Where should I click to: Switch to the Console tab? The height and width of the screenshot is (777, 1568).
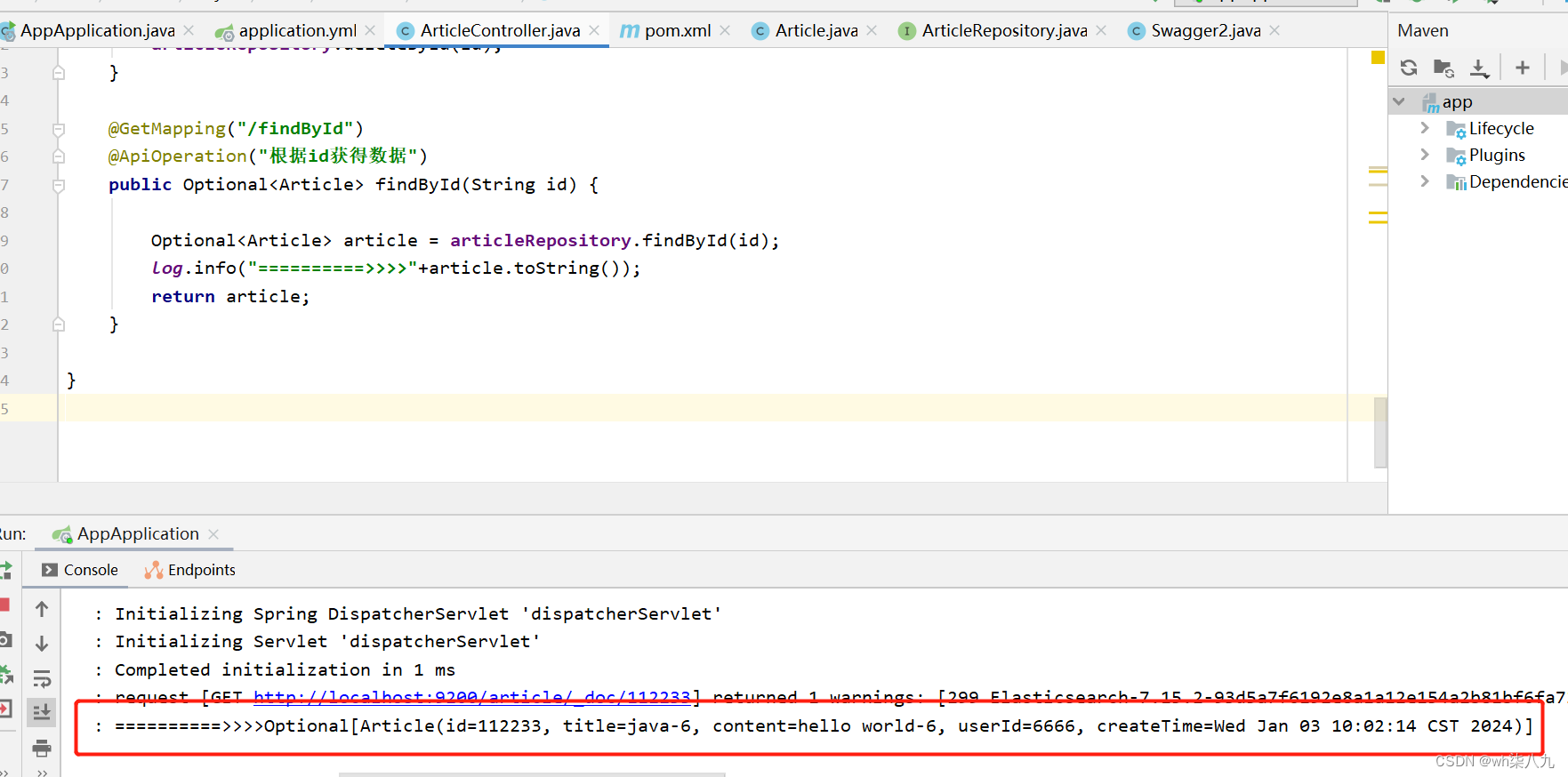click(x=80, y=570)
